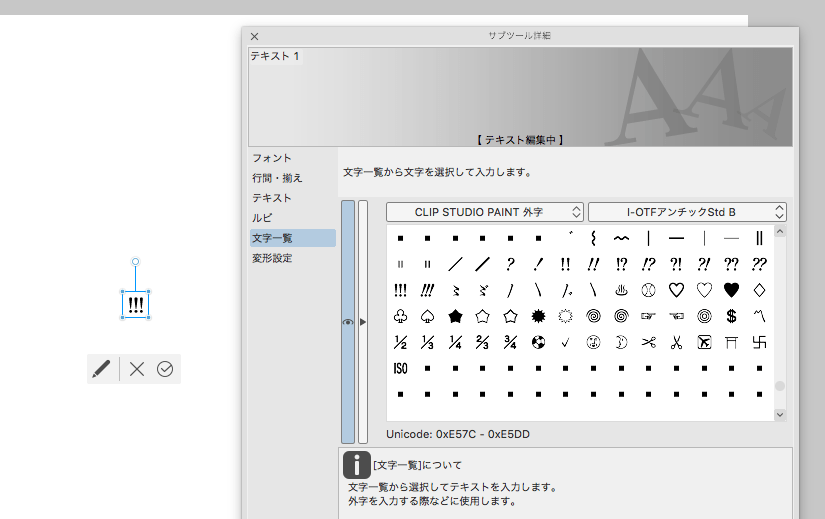Cancel text edit with the X icon

(x=137, y=369)
